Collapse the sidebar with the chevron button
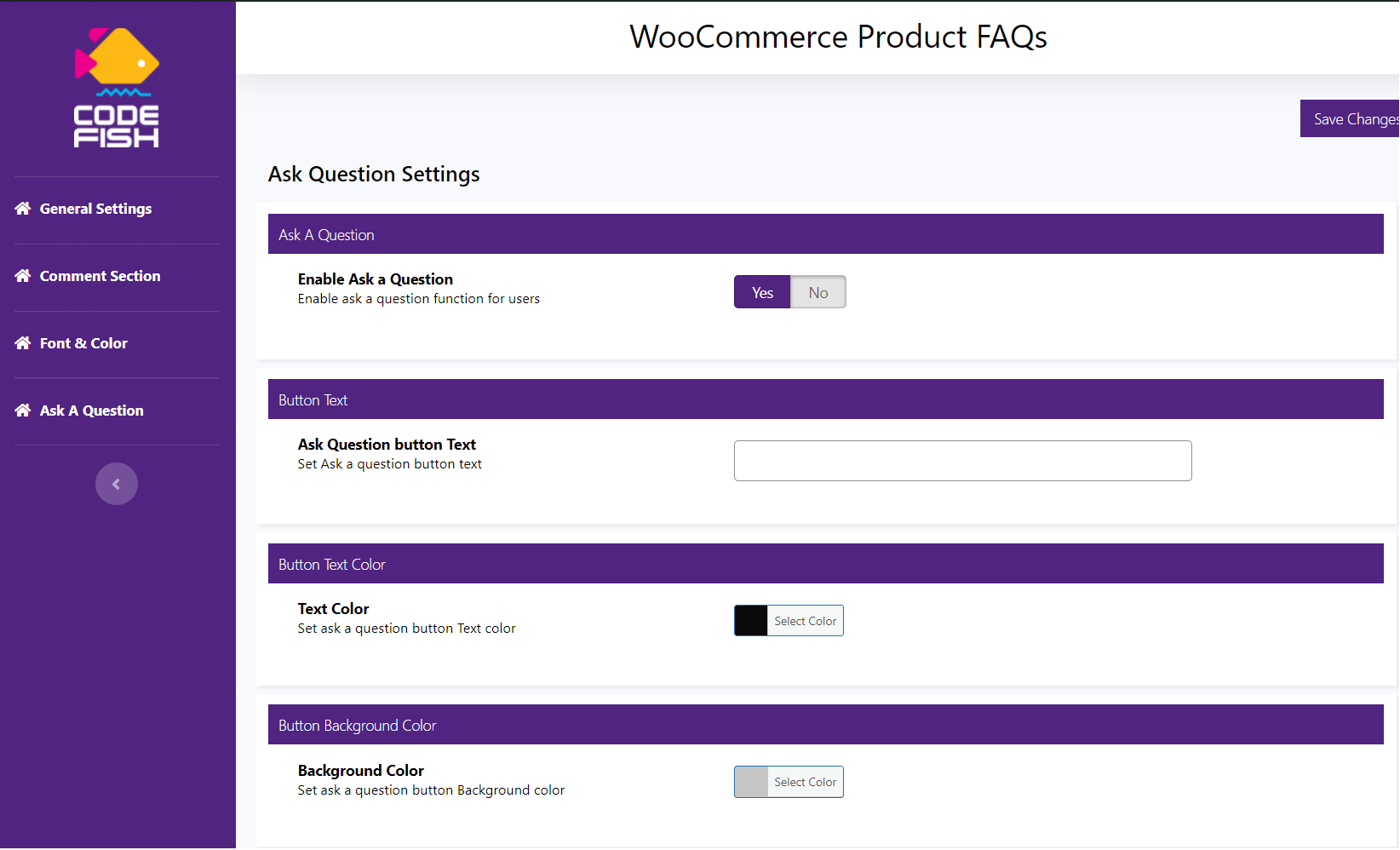This screenshot has height=850, width=1400. 117,484
